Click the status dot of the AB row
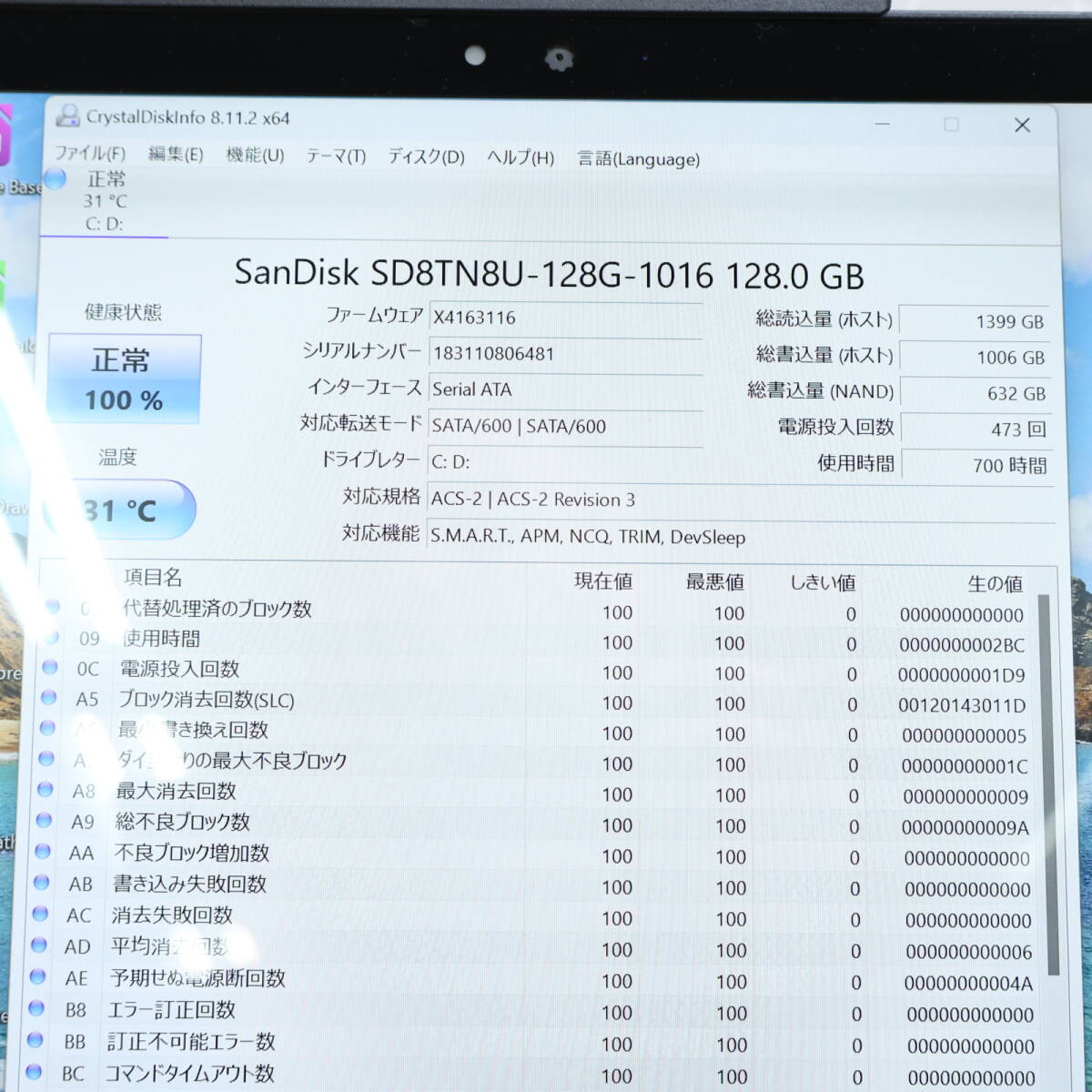Viewport: 1092px width, 1092px height. [x=41, y=882]
